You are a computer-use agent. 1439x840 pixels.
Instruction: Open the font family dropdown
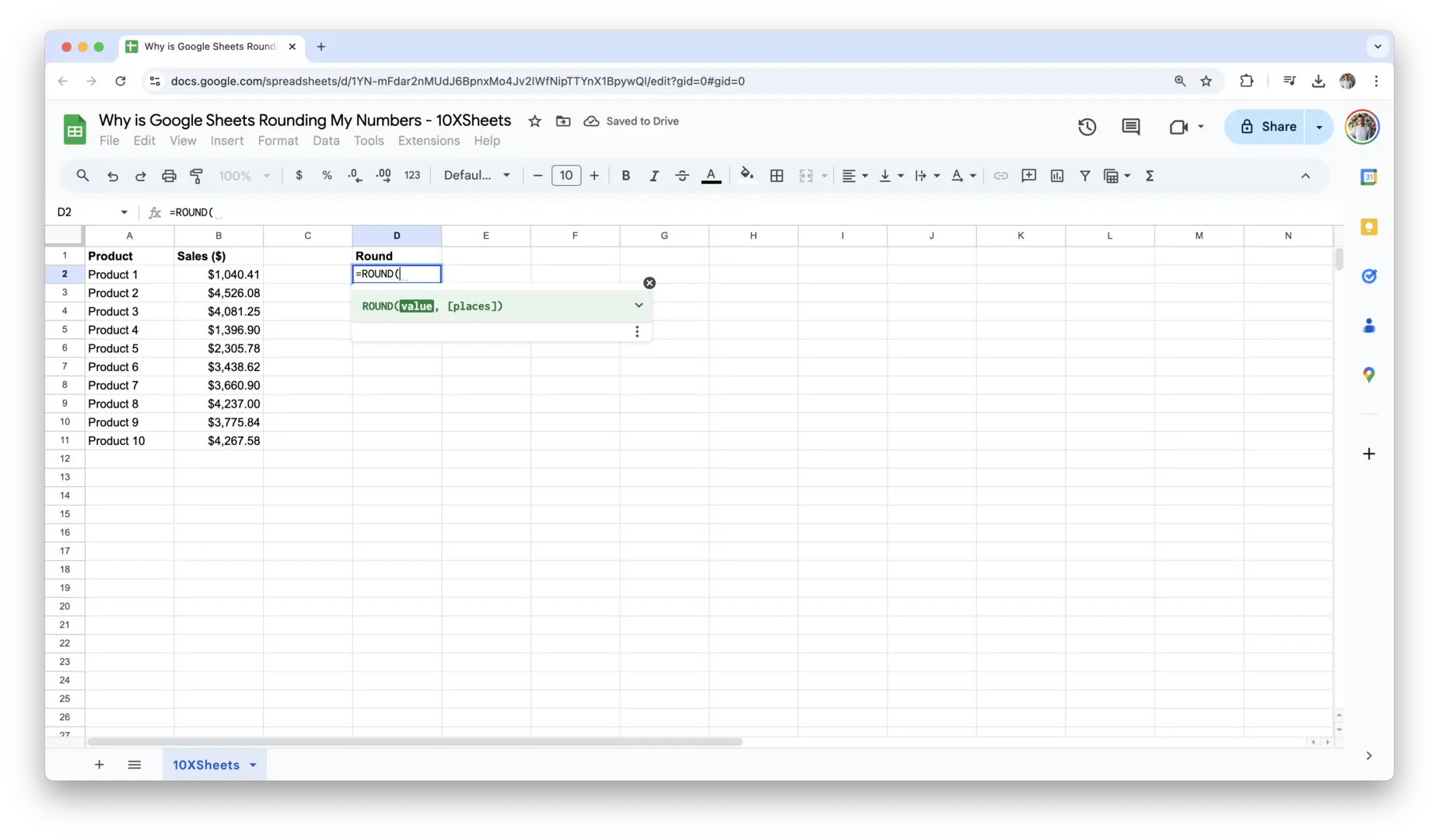(476, 176)
